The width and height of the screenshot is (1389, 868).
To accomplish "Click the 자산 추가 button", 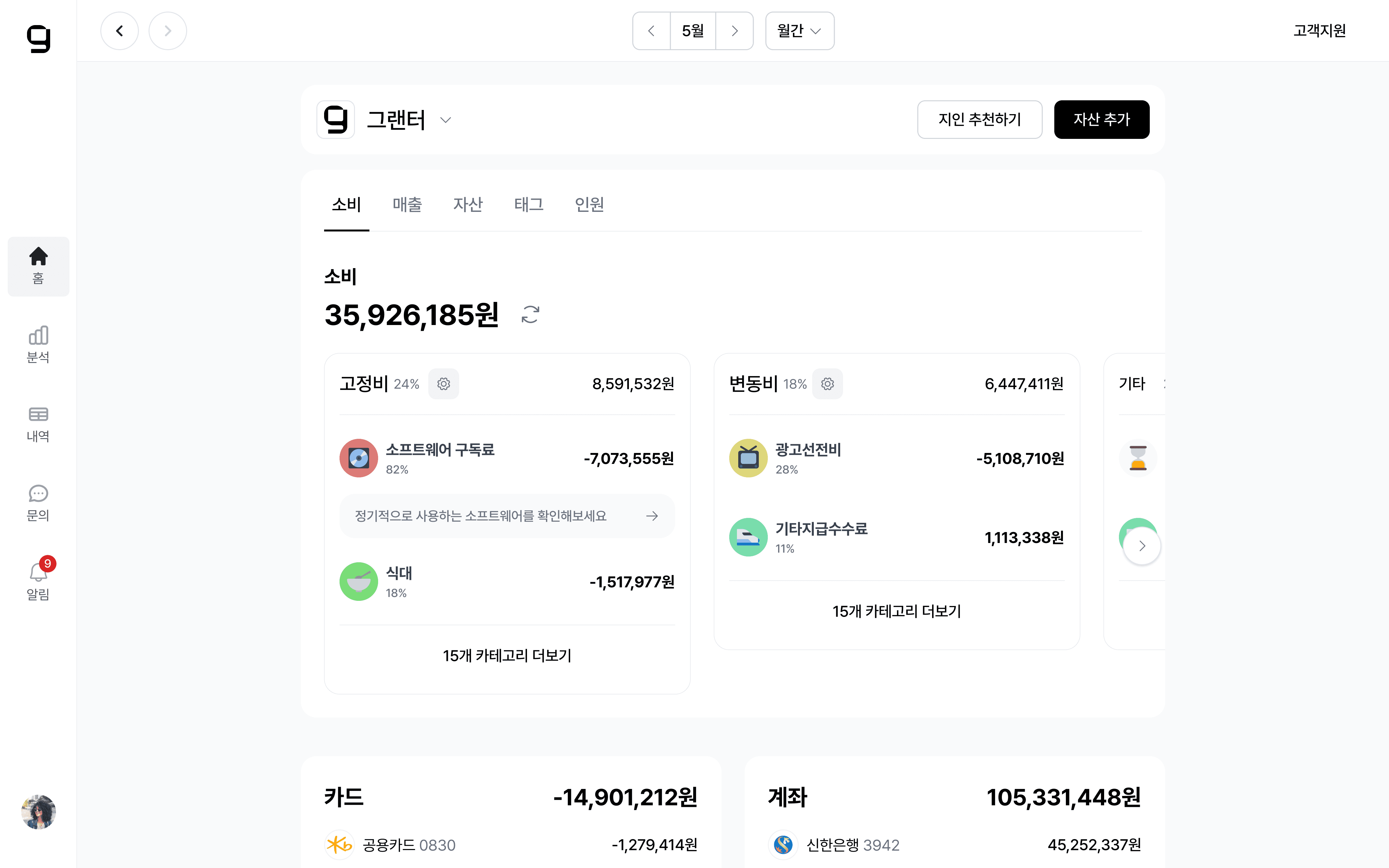I will pyautogui.click(x=1101, y=119).
